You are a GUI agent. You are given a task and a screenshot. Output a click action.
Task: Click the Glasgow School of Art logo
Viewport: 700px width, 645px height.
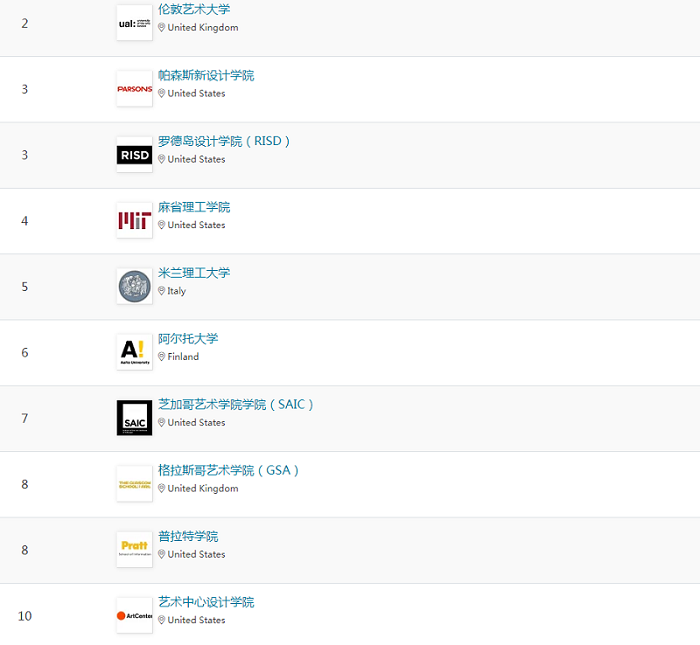[x=134, y=484]
